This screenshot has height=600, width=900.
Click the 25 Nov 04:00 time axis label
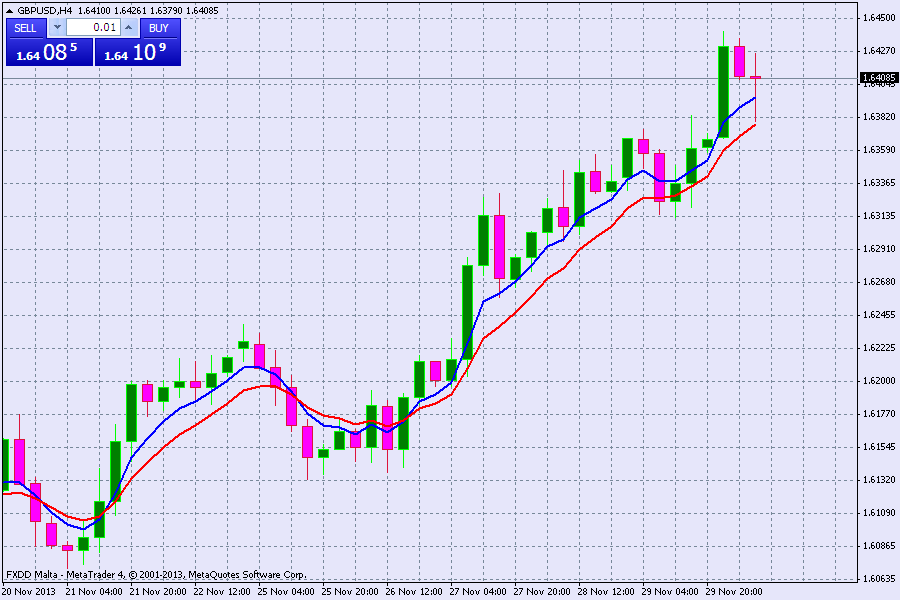tap(287, 591)
